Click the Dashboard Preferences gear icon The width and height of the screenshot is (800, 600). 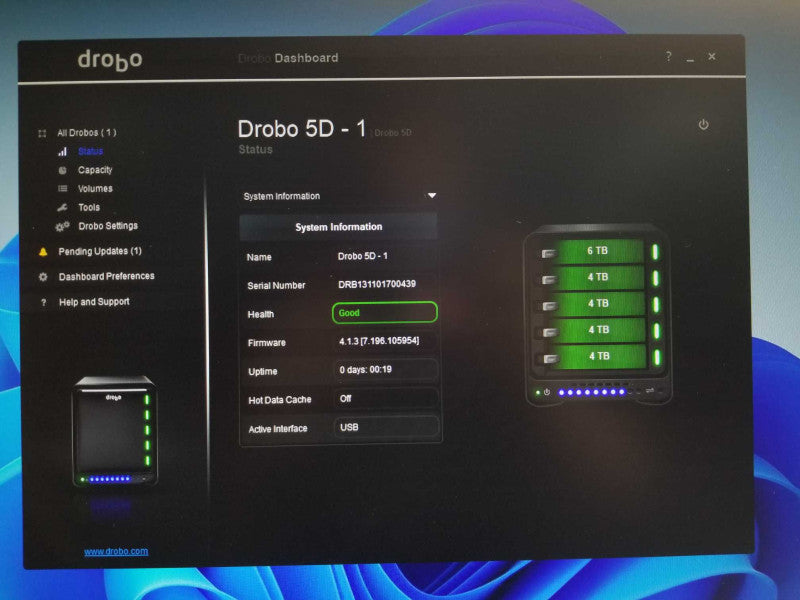click(43, 277)
